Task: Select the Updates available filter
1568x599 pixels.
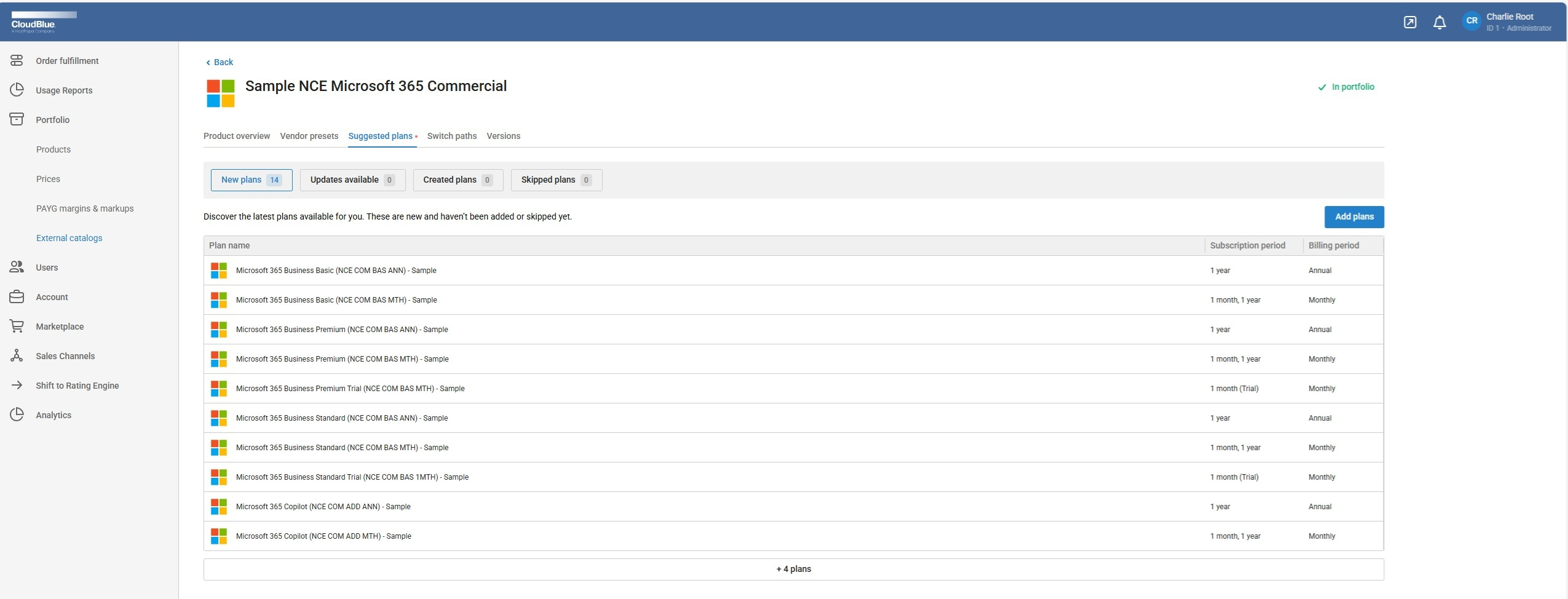Action: pyautogui.click(x=352, y=180)
